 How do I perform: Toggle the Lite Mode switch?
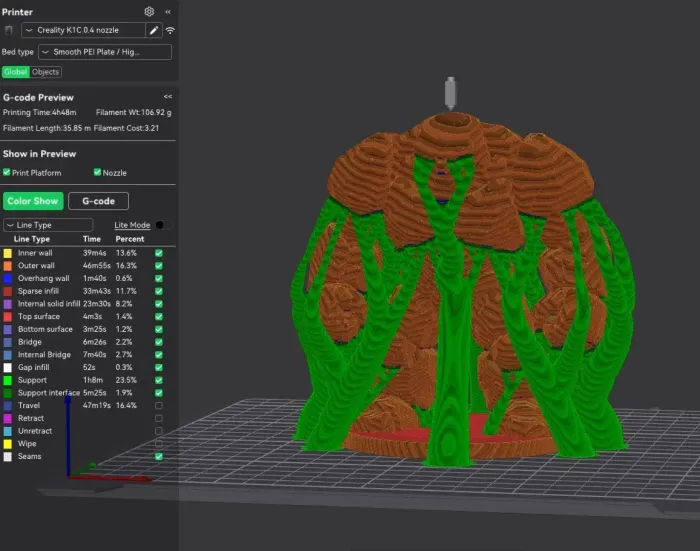(x=163, y=225)
